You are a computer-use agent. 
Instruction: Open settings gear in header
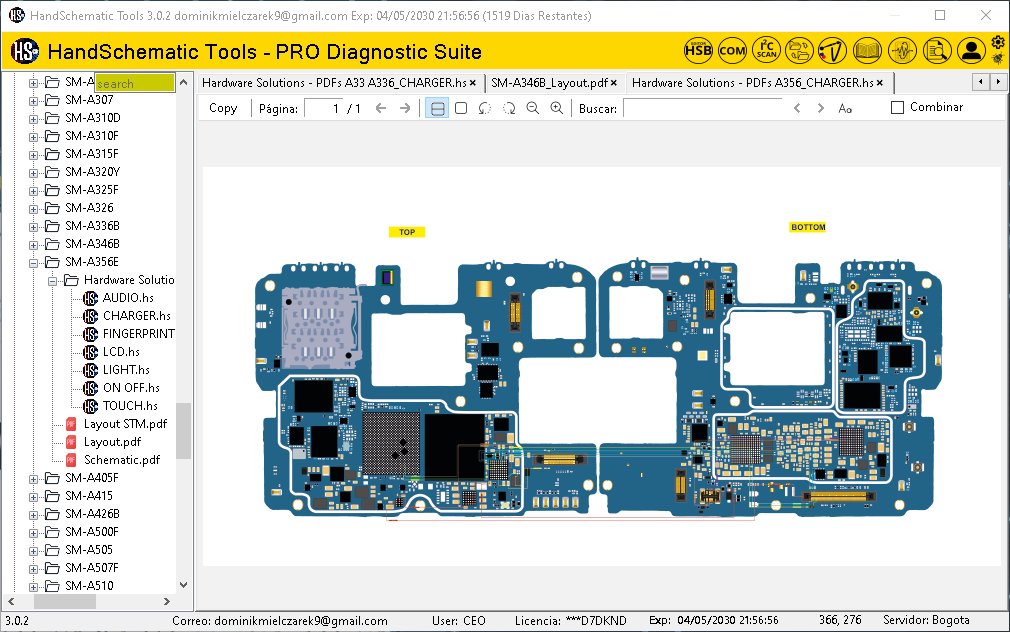998,43
